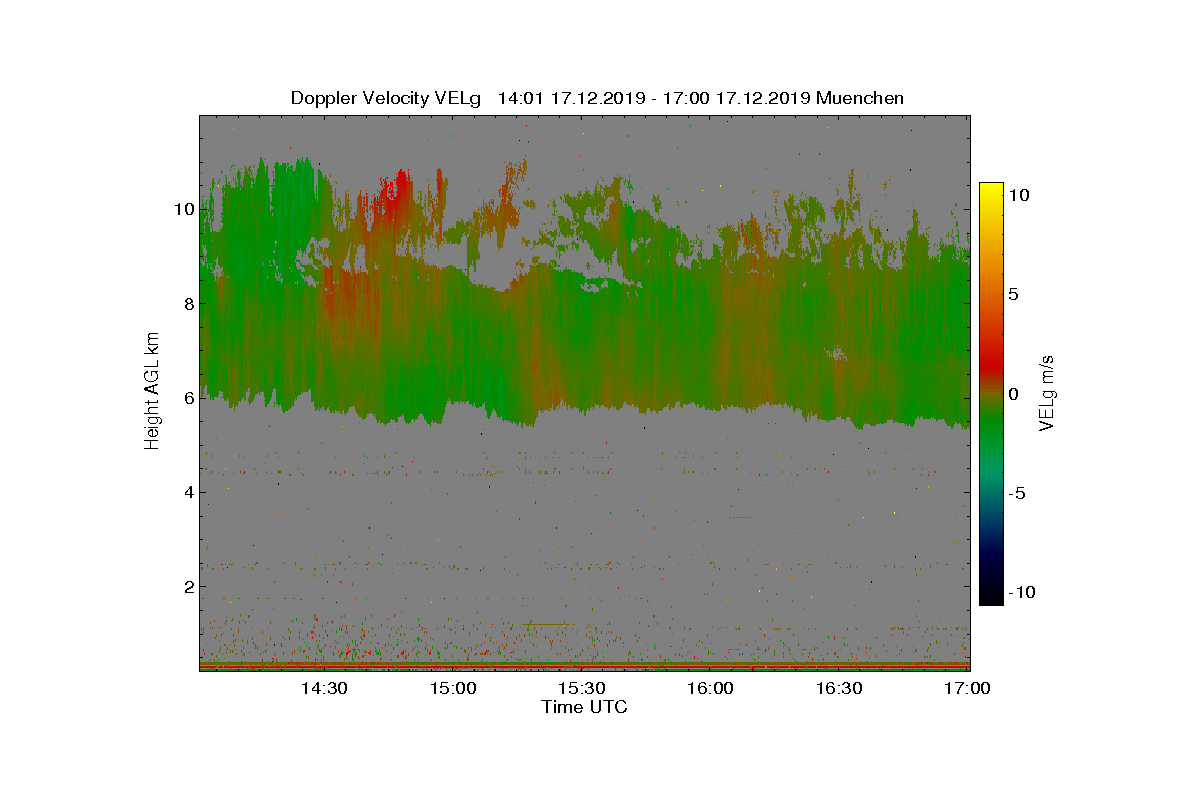Click the height tick label 10
1200x800 pixels.
click(x=183, y=209)
